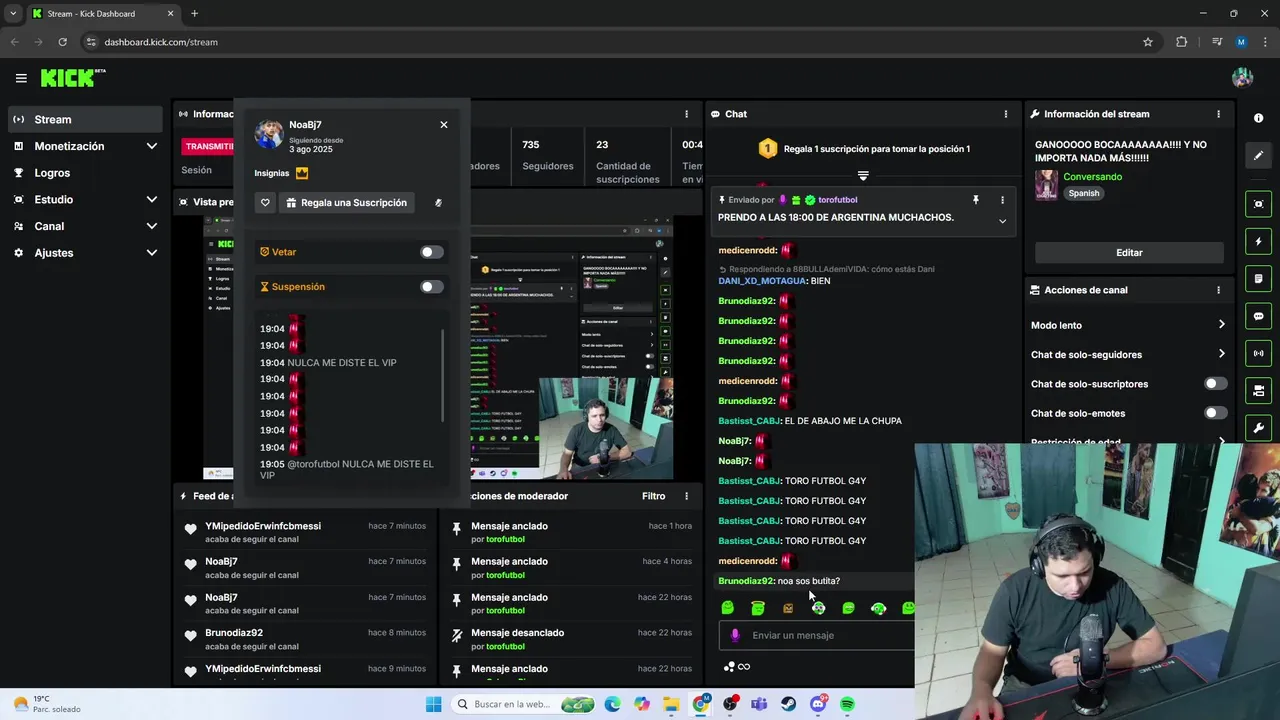
Task: Open Spotify from the taskbar
Action: tap(847, 704)
